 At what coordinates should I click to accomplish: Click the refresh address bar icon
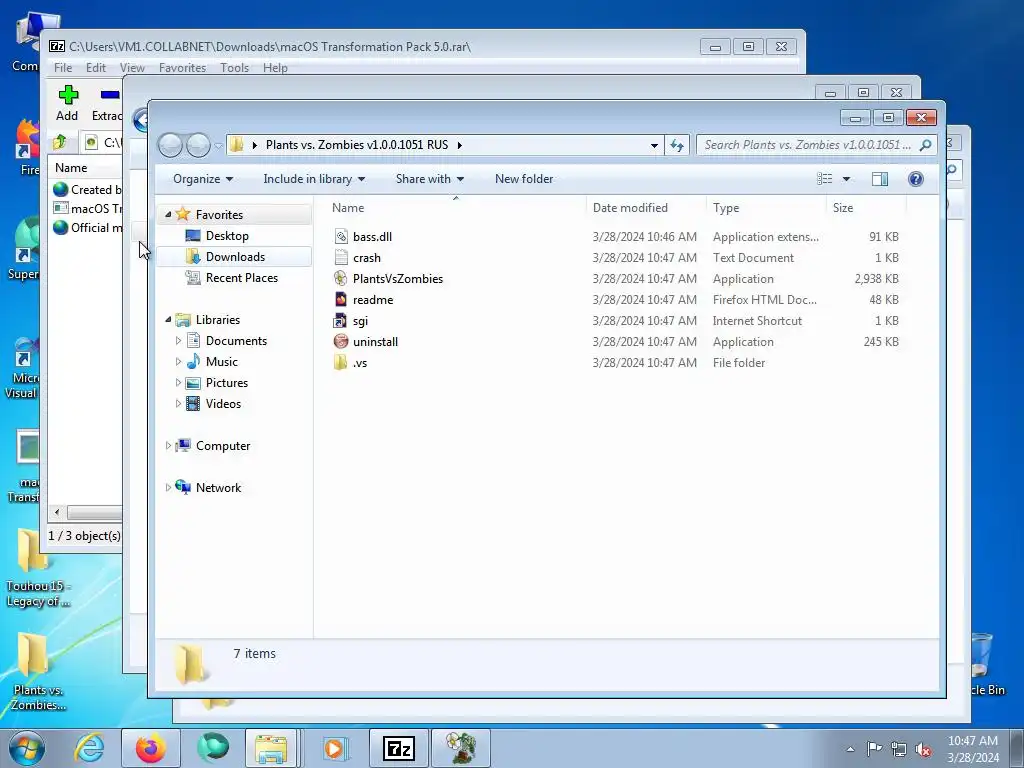[677, 145]
